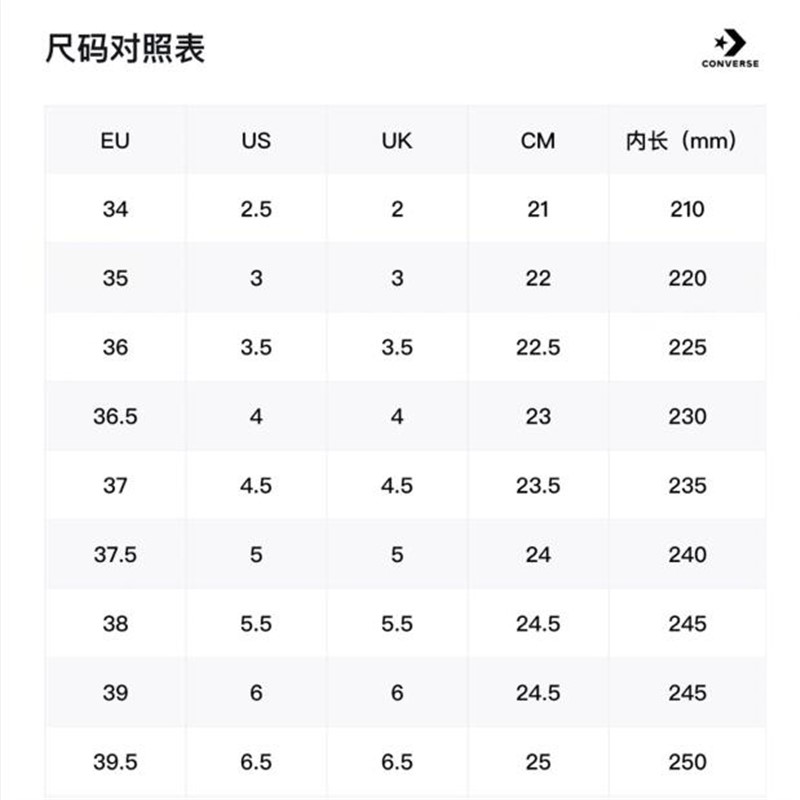The width and height of the screenshot is (800, 800).
Task: Click the 23.5 CM cell
Action: pyautogui.click(x=538, y=486)
